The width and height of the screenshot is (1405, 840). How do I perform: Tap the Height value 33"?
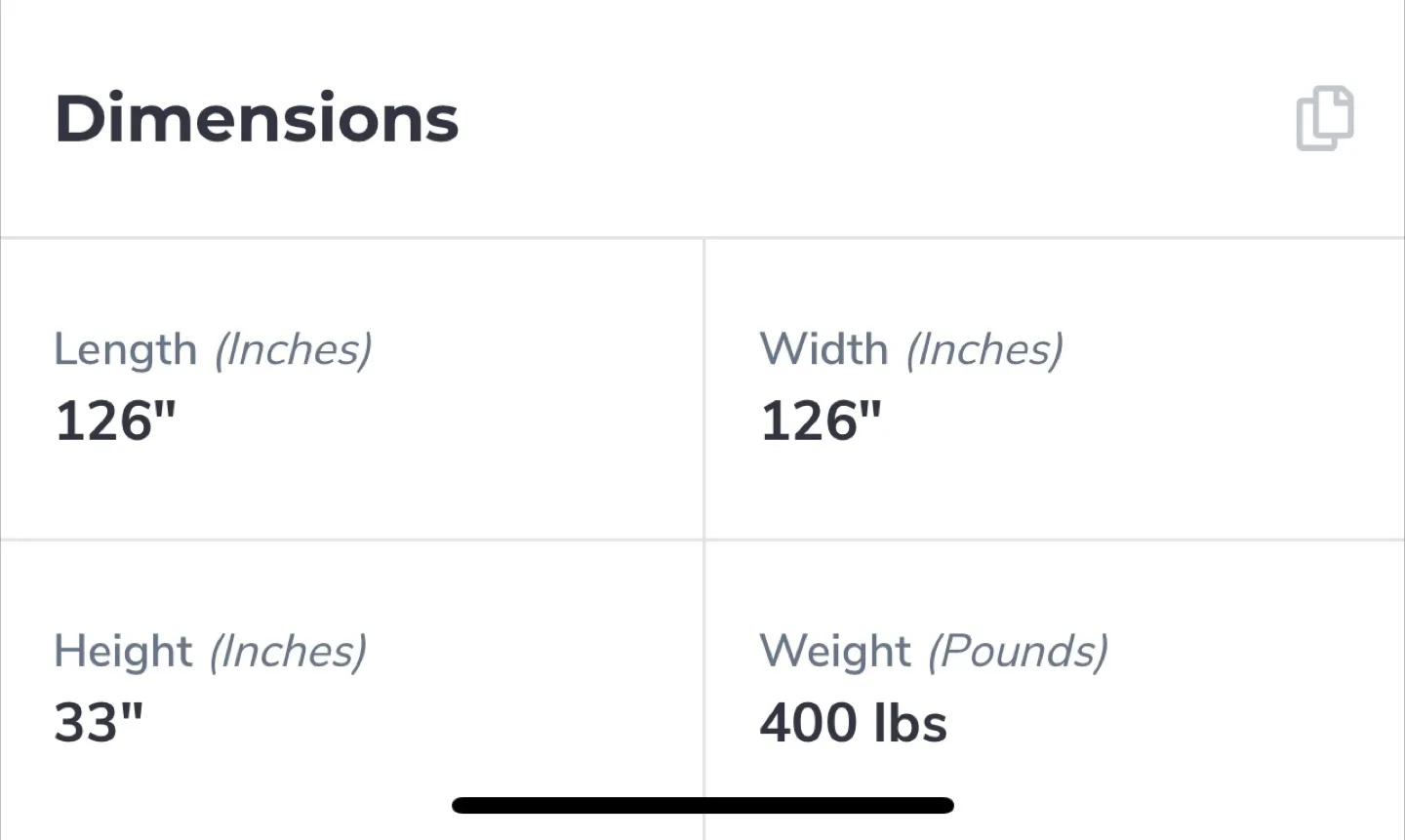pos(99,724)
